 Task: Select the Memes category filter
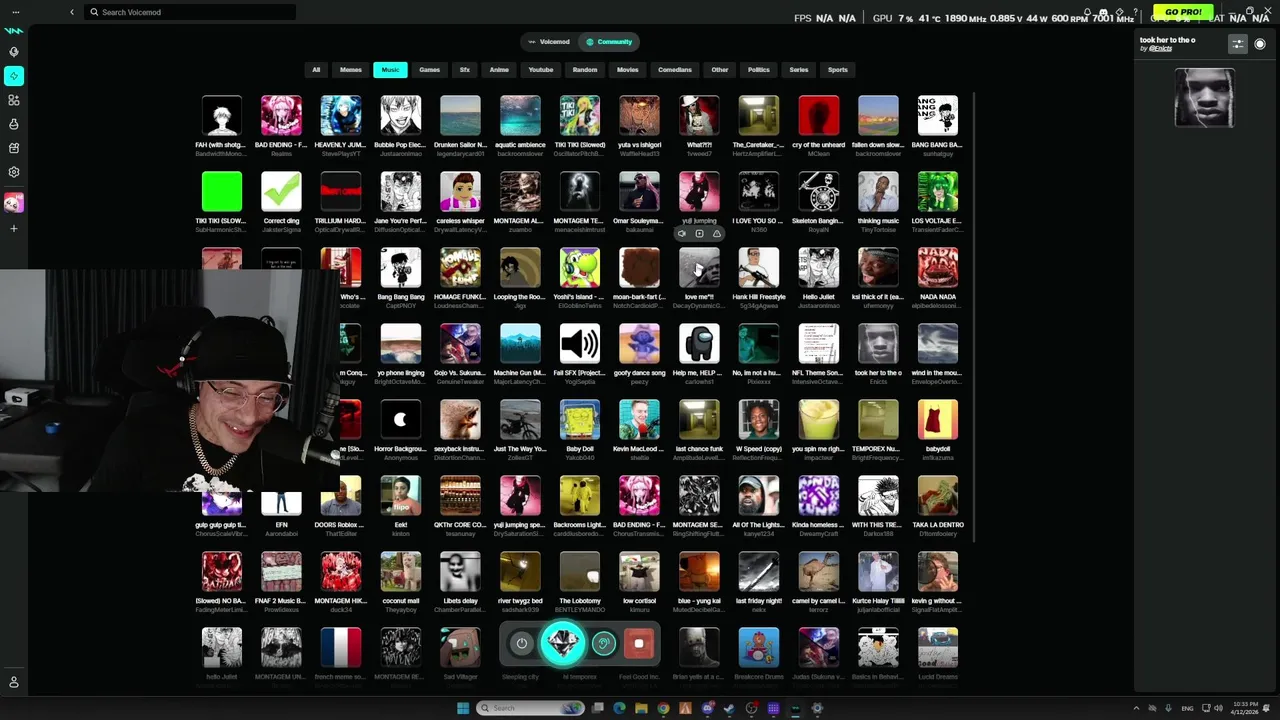pyautogui.click(x=351, y=70)
